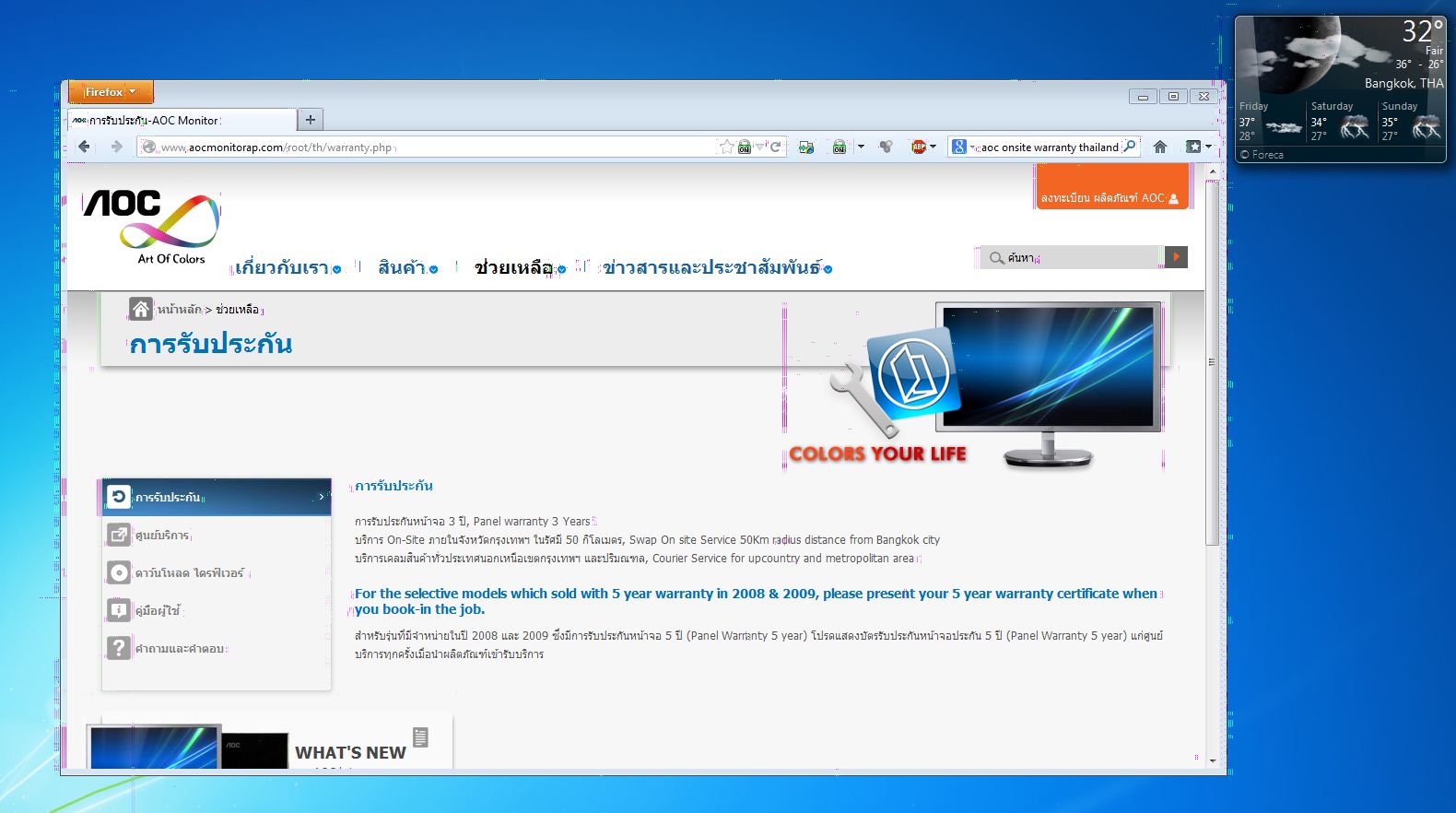This screenshot has width=1456, height=813.
Task: Open the Firefox application menu button
Action: (111, 92)
